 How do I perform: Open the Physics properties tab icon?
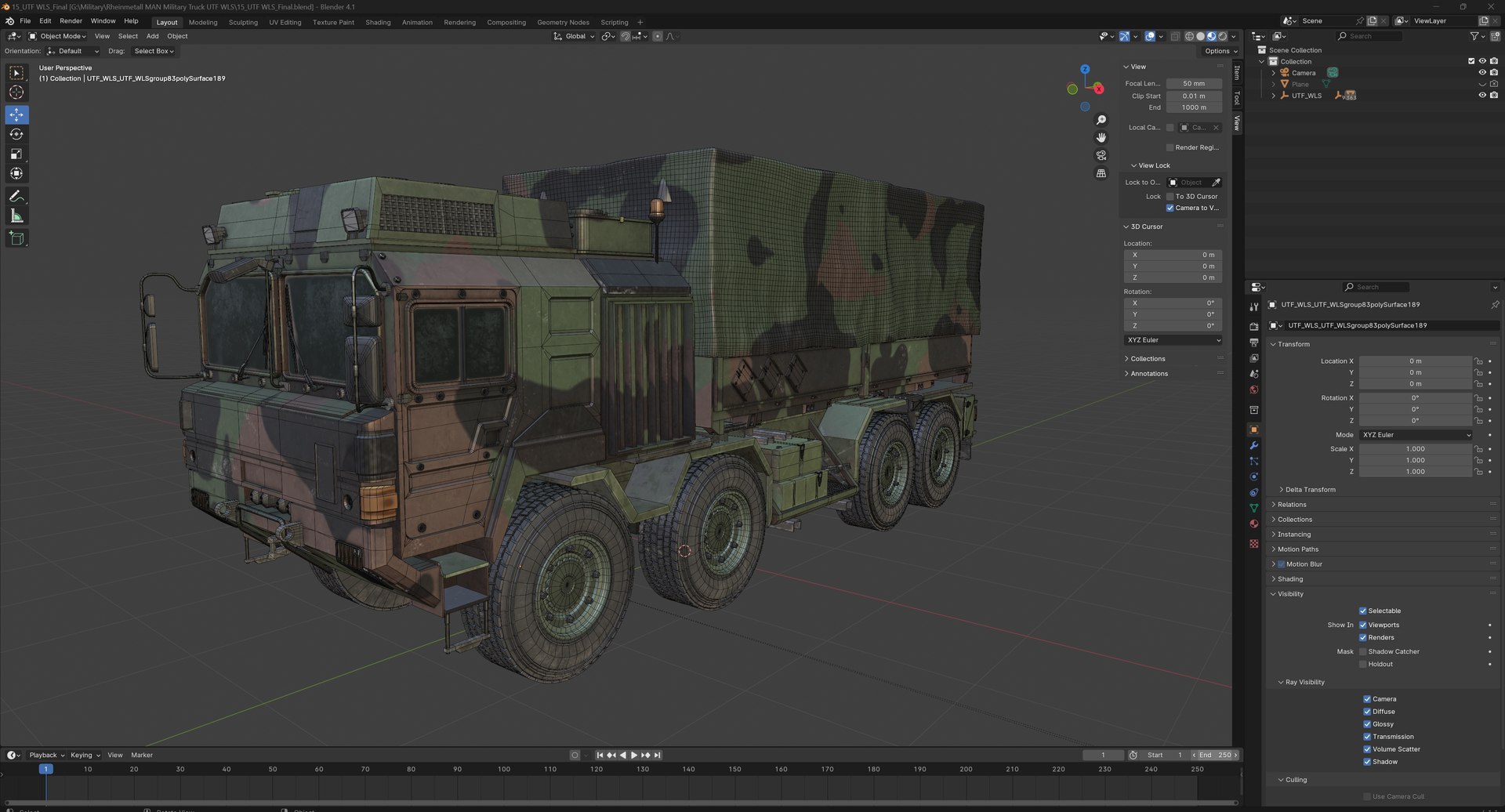point(1254,477)
